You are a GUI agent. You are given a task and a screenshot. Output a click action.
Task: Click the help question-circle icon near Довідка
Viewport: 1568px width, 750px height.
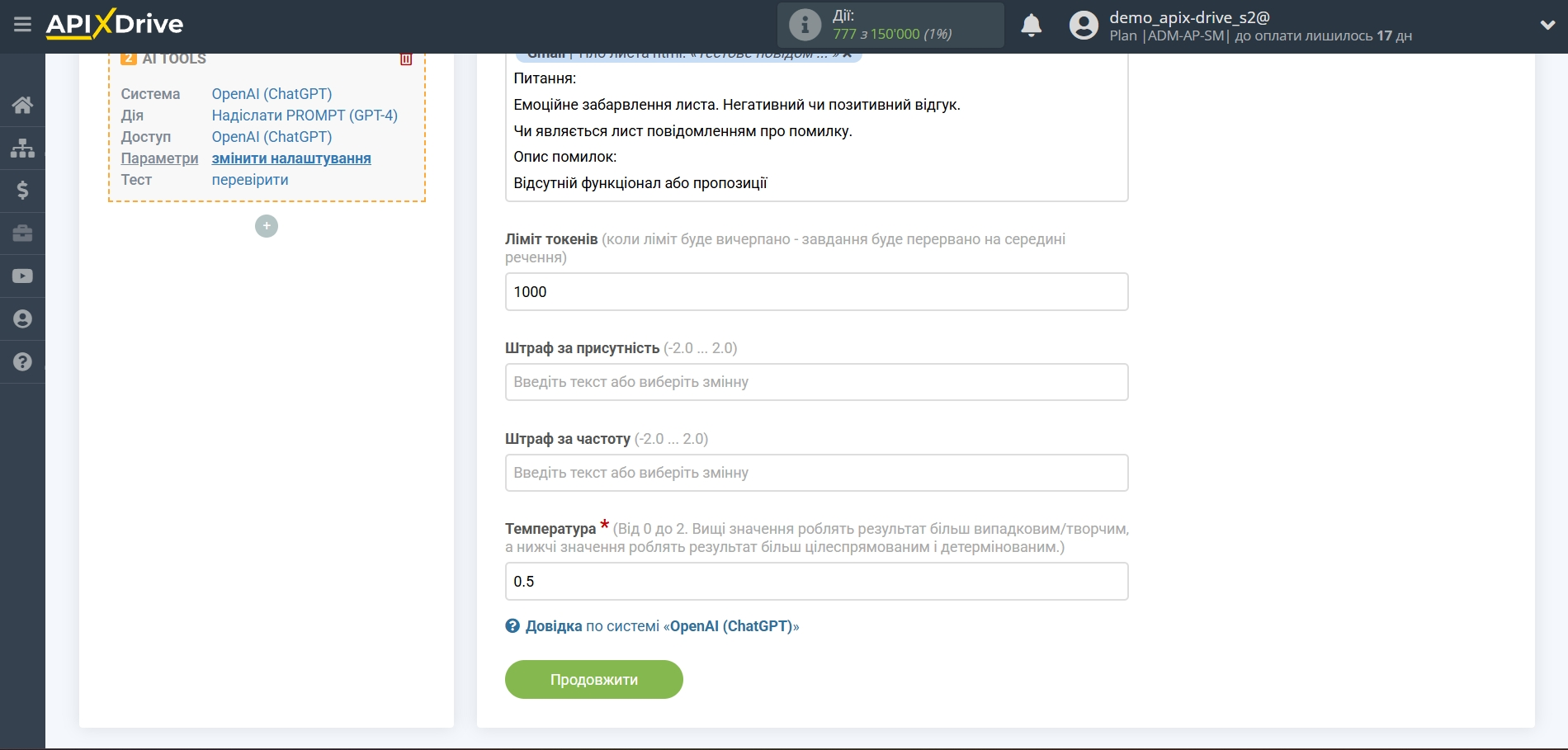[512, 626]
